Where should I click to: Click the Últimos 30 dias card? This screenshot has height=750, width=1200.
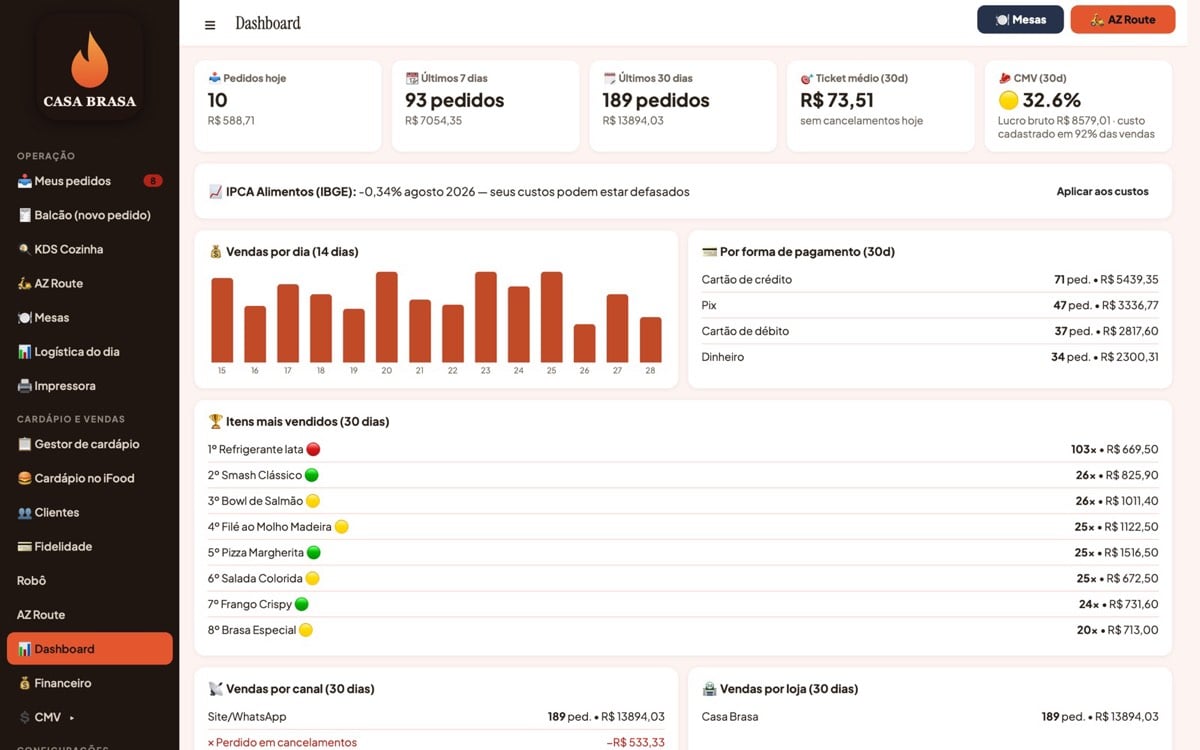tap(683, 106)
